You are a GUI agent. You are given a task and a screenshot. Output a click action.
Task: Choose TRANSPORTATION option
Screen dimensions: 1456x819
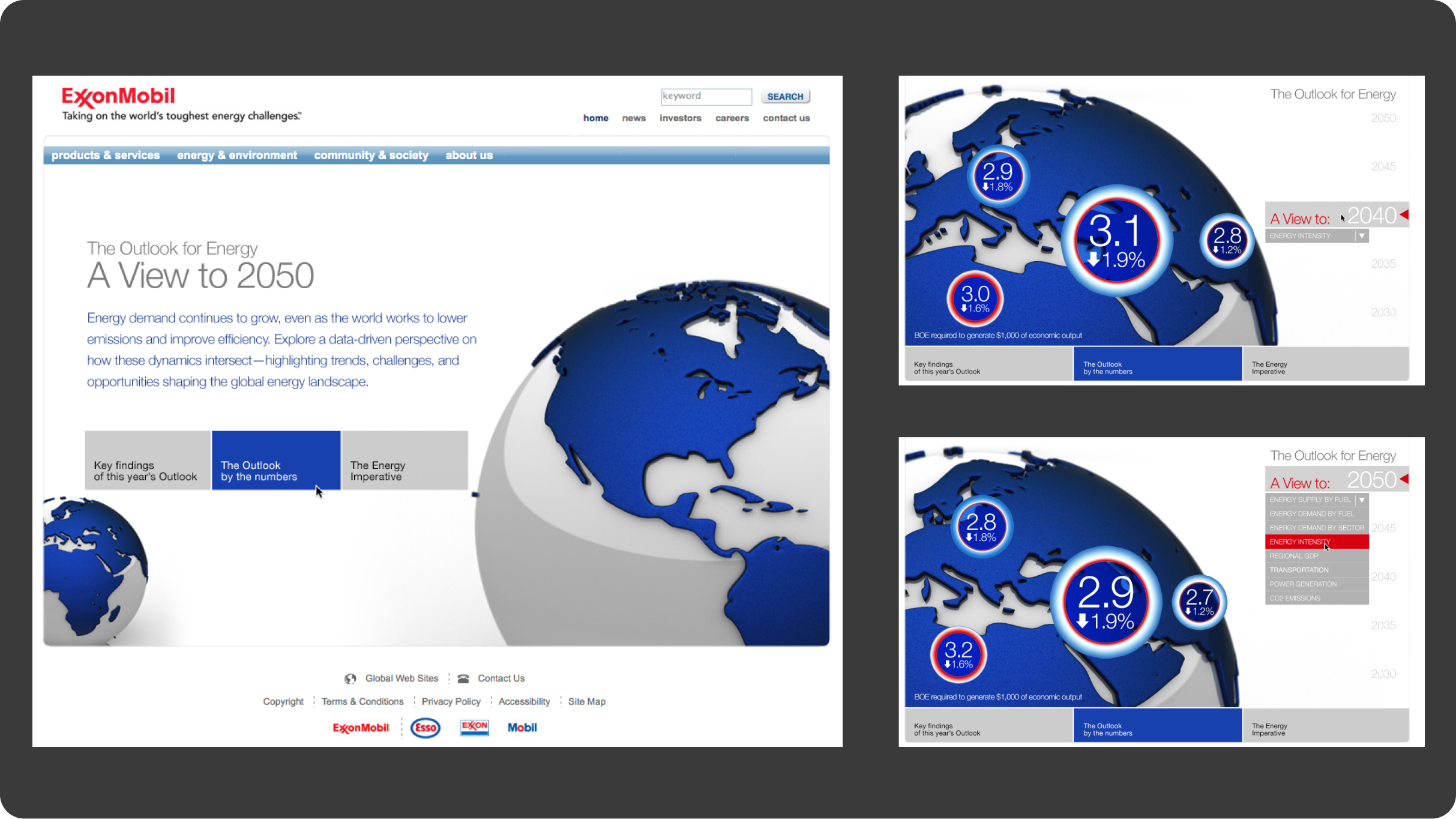(1317, 570)
